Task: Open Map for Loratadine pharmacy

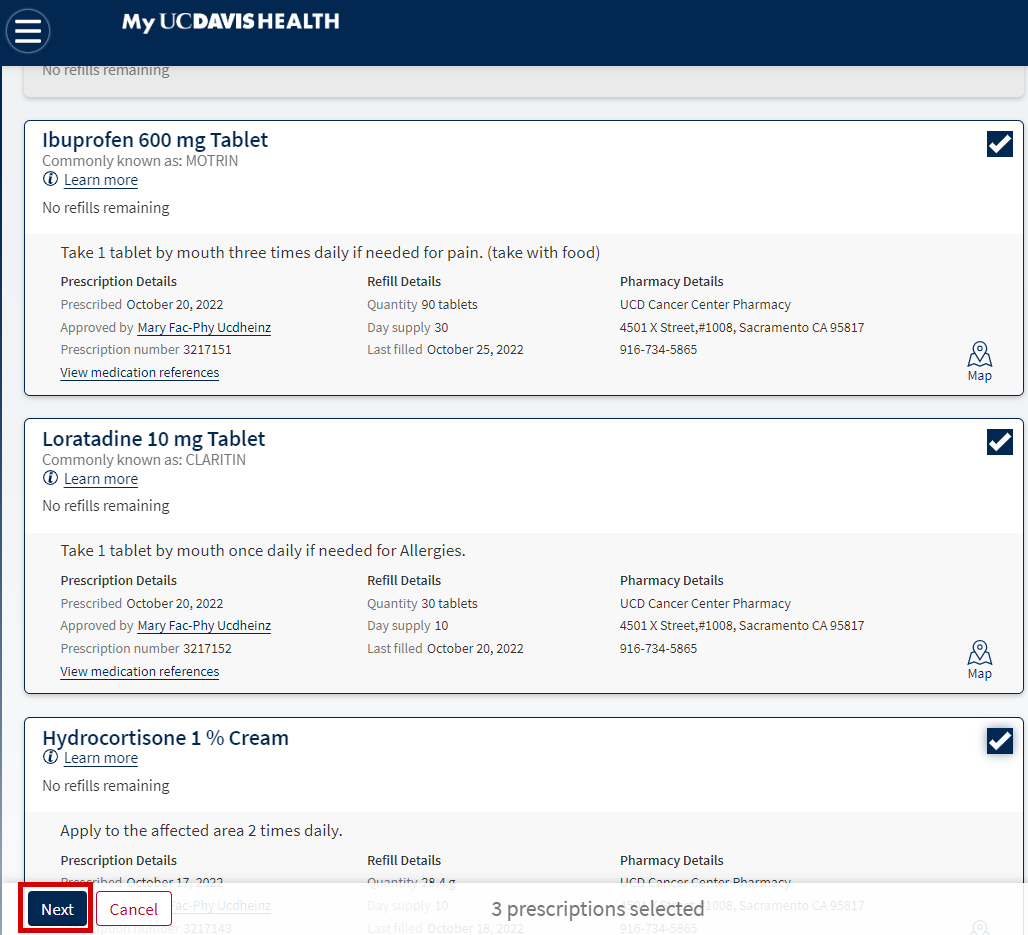Action: [979, 659]
